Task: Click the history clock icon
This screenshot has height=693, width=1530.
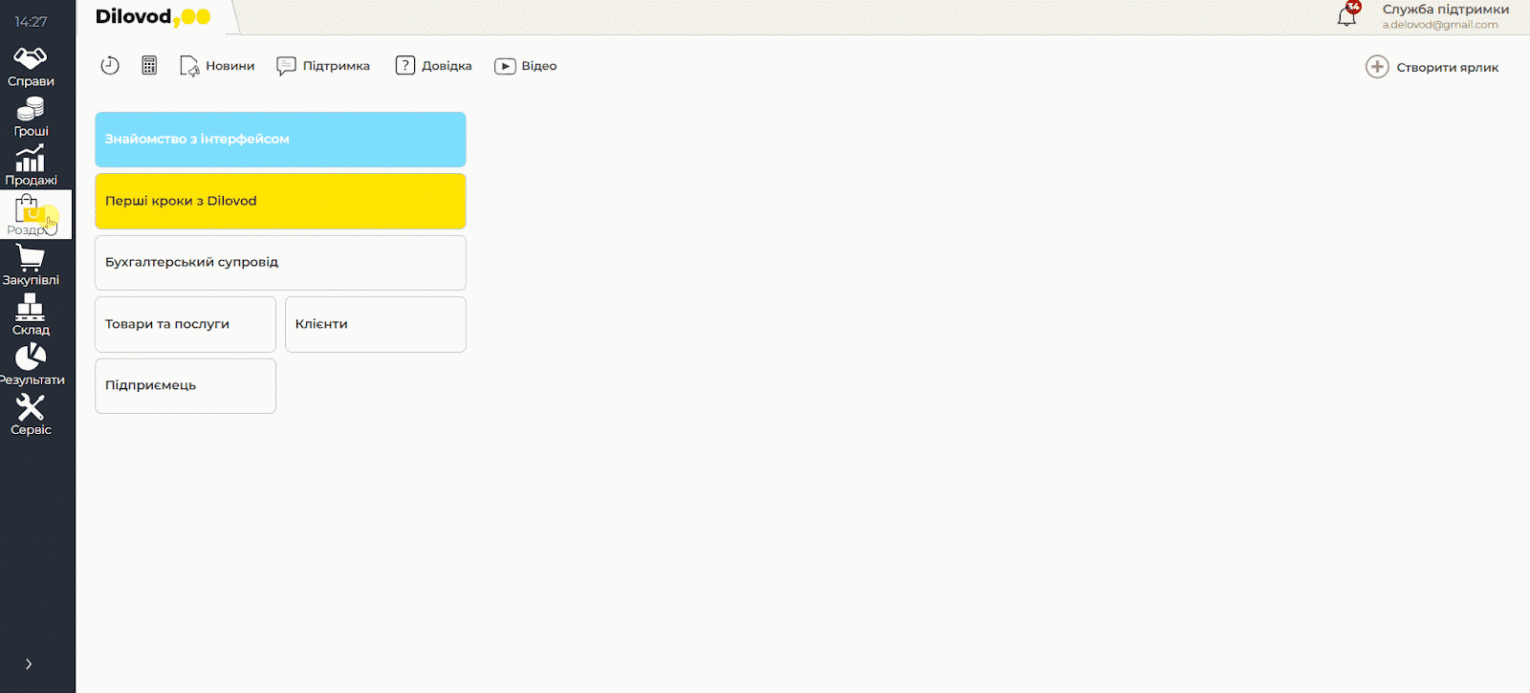Action: coord(110,66)
